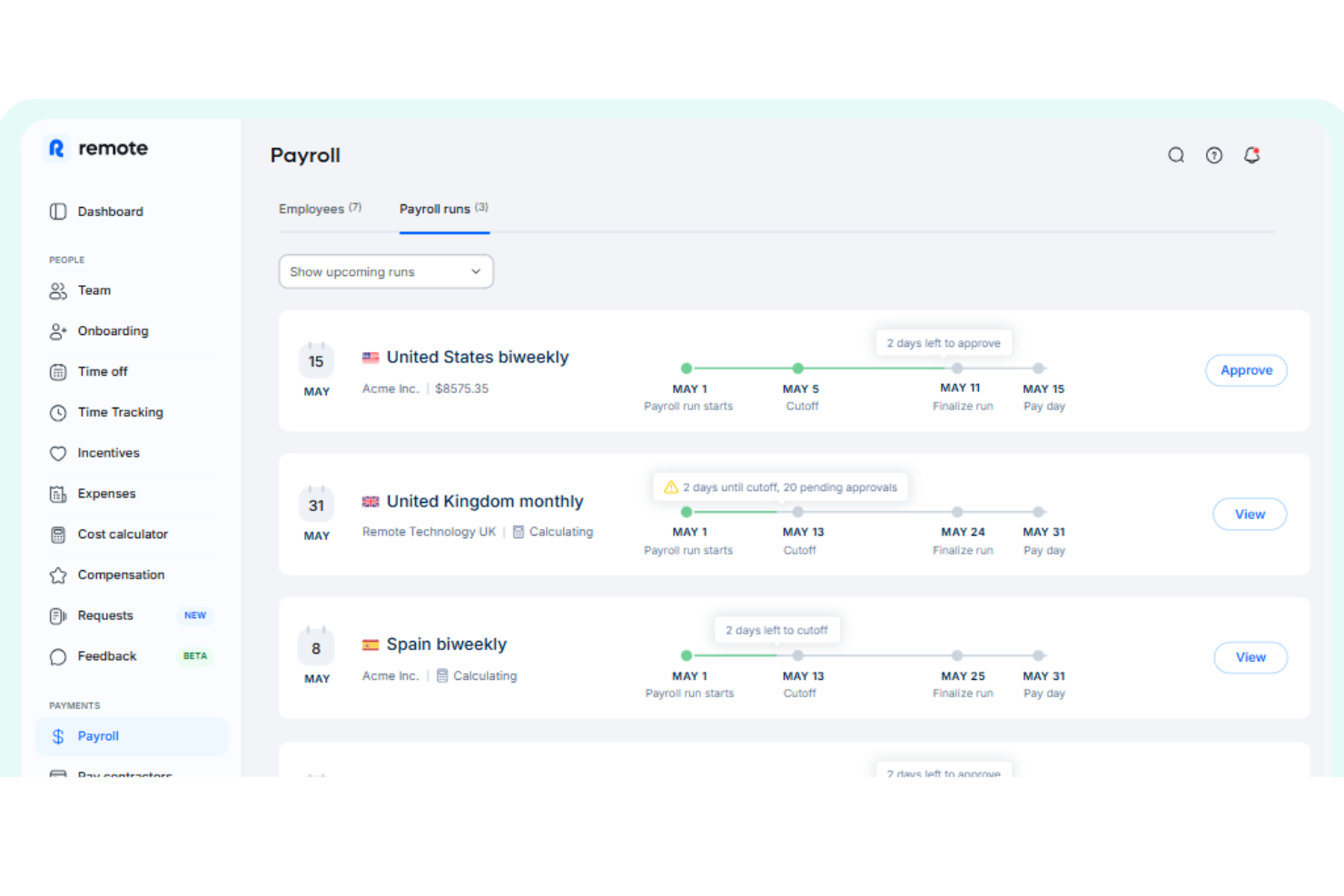Open the Spain biweekly title
This screenshot has width=1344, height=896.
tap(447, 644)
